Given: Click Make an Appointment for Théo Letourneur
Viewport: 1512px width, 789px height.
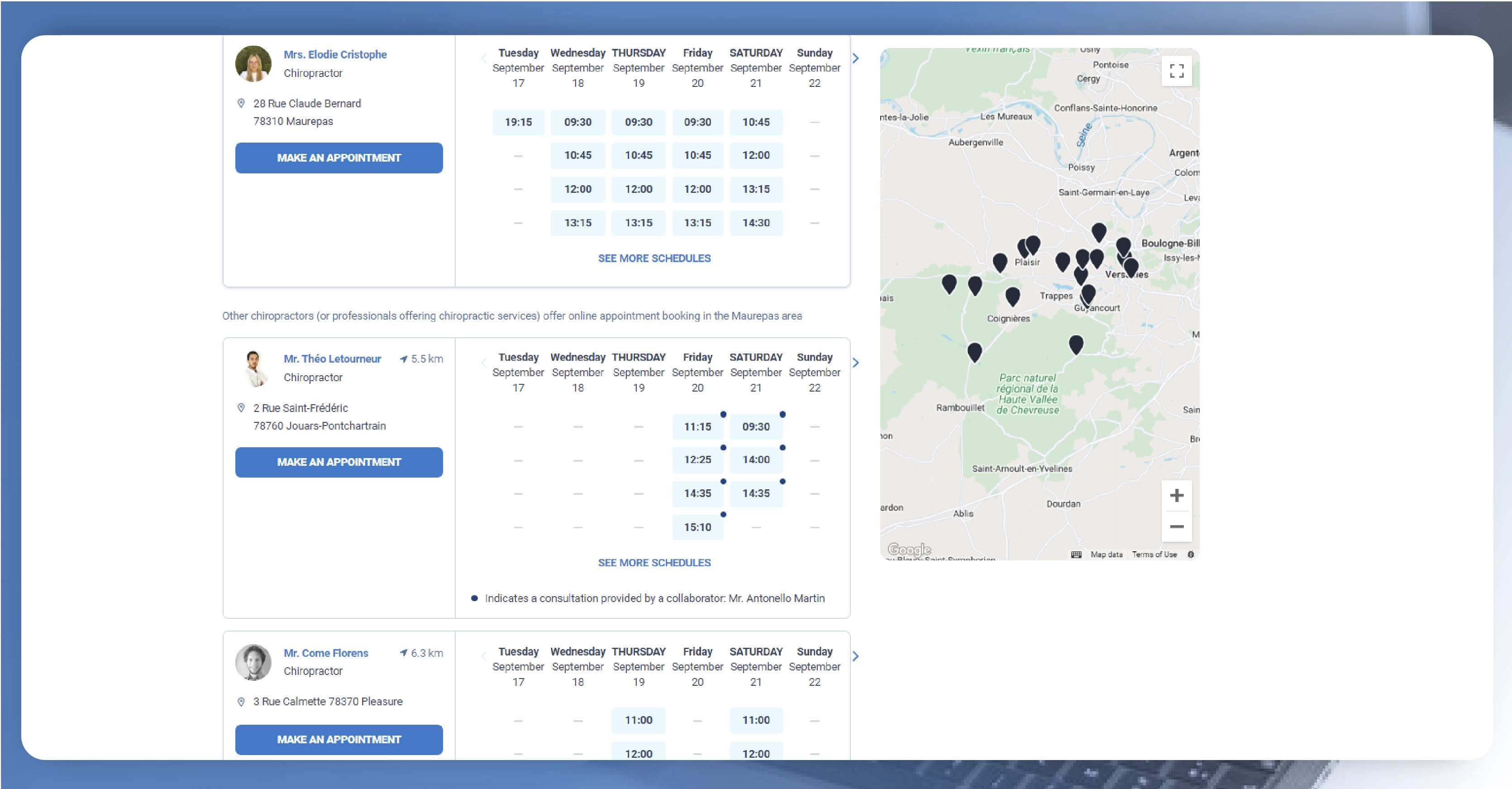Looking at the screenshot, I should pos(339,462).
